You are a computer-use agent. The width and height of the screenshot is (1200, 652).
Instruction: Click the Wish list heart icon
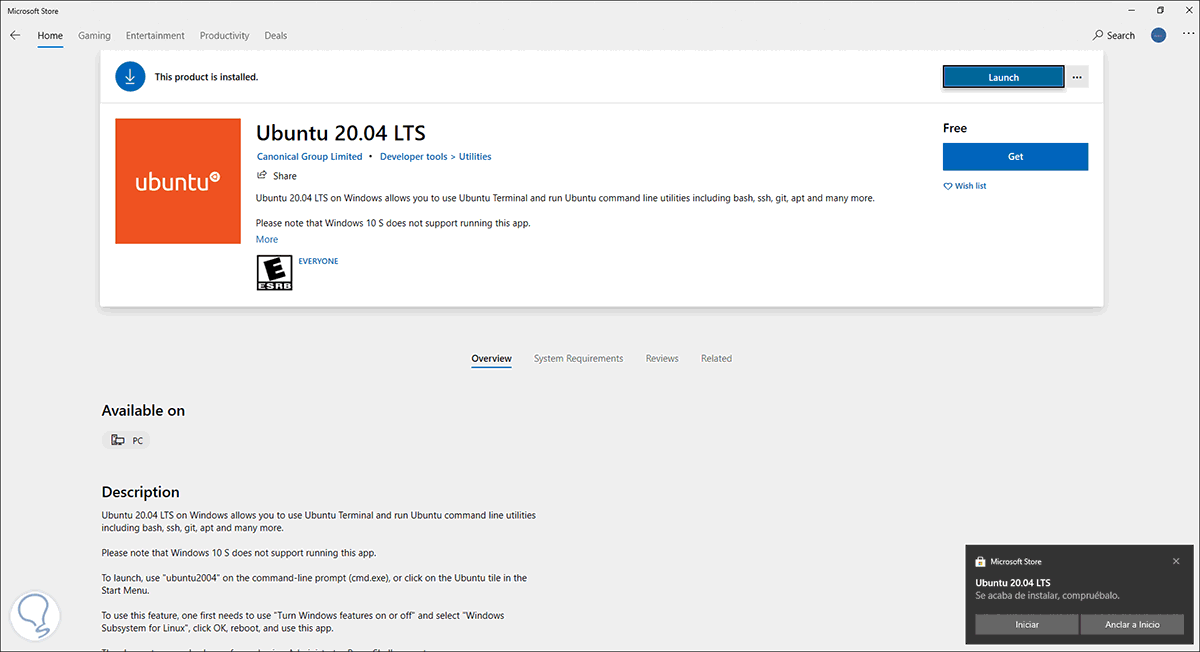click(x=948, y=186)
